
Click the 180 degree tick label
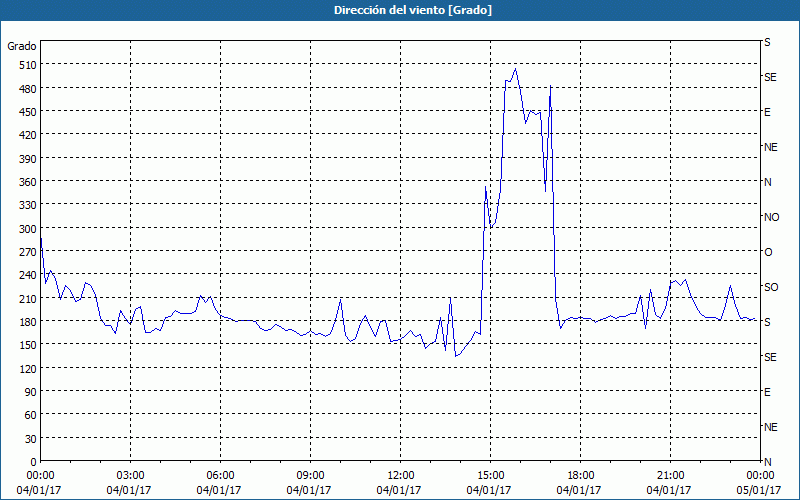point(28,322)
